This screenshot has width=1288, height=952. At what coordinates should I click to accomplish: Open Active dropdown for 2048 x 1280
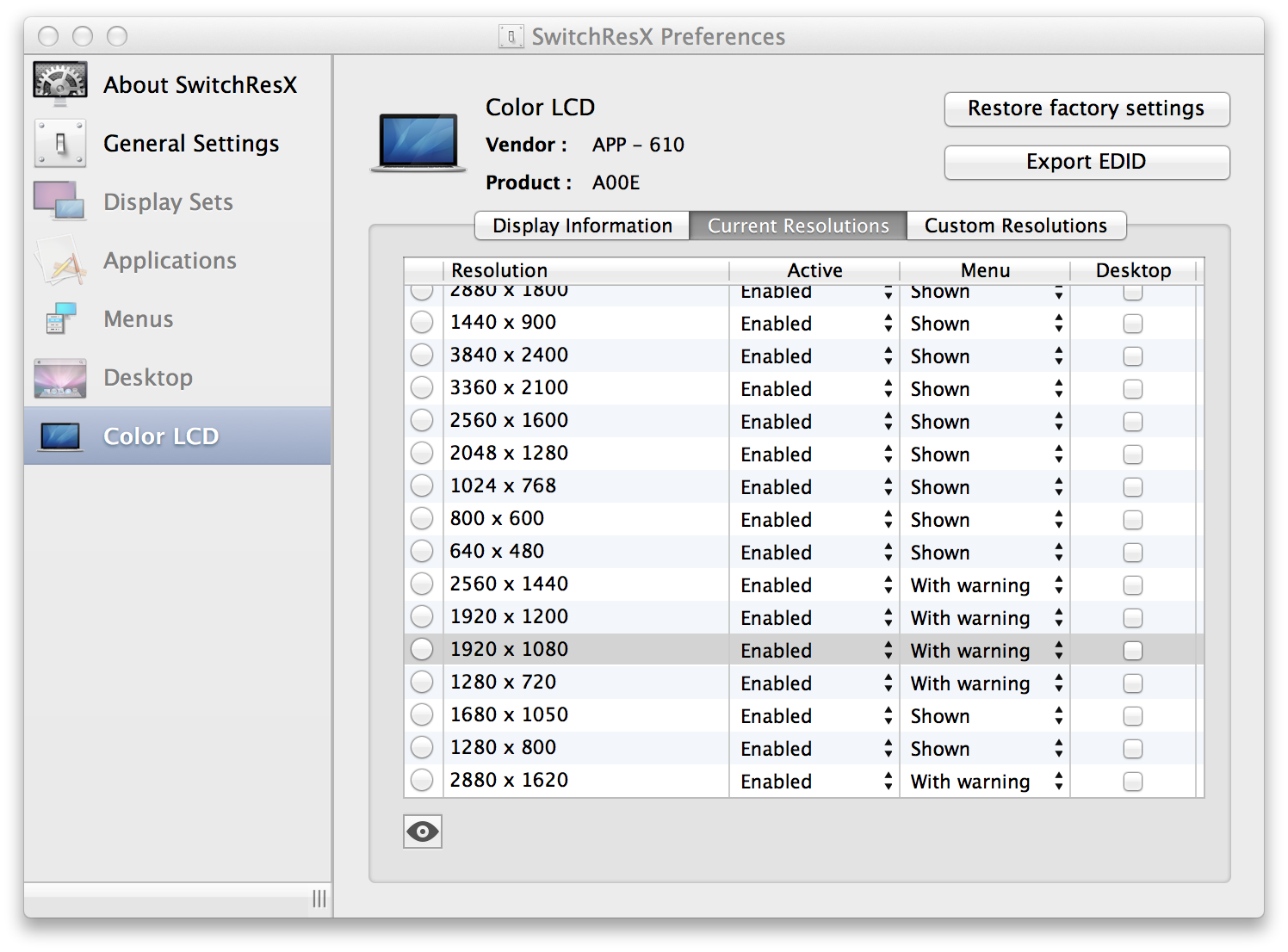tap(814, 454)
